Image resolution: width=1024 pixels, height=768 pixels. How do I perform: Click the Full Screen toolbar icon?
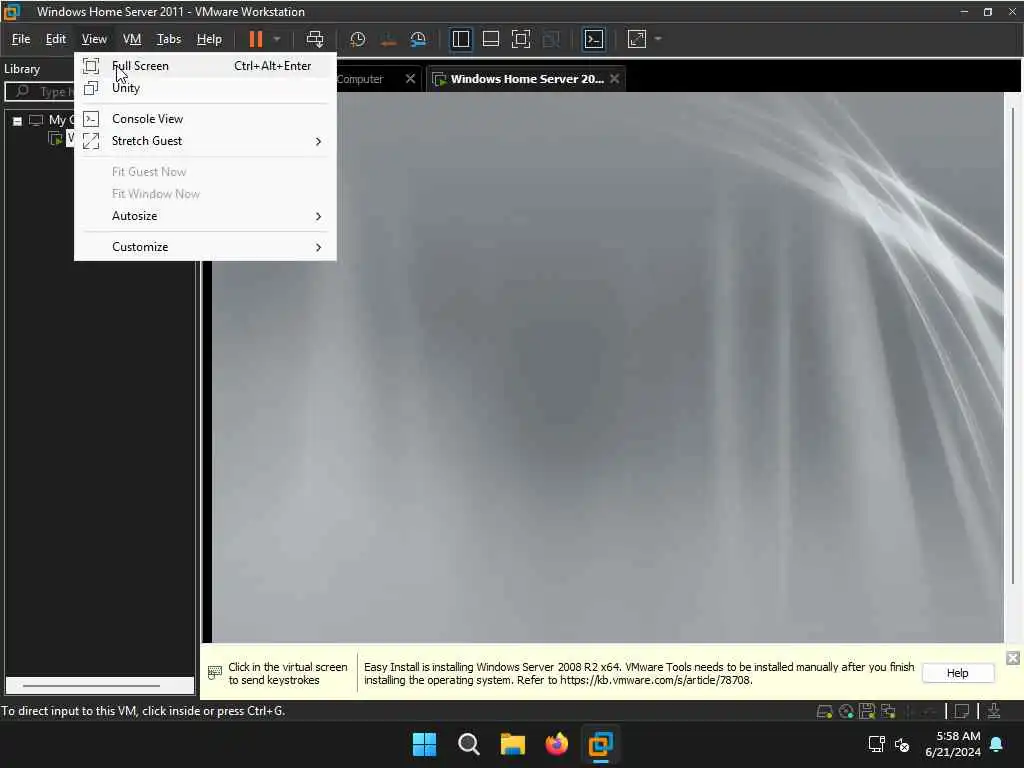(520, 39)
